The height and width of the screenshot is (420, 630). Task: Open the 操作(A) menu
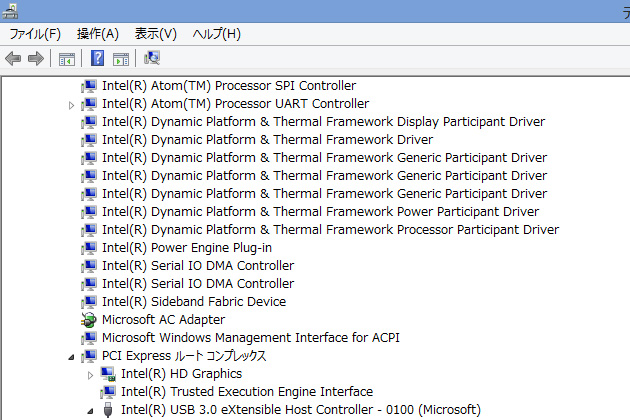(x=98, y=34)
